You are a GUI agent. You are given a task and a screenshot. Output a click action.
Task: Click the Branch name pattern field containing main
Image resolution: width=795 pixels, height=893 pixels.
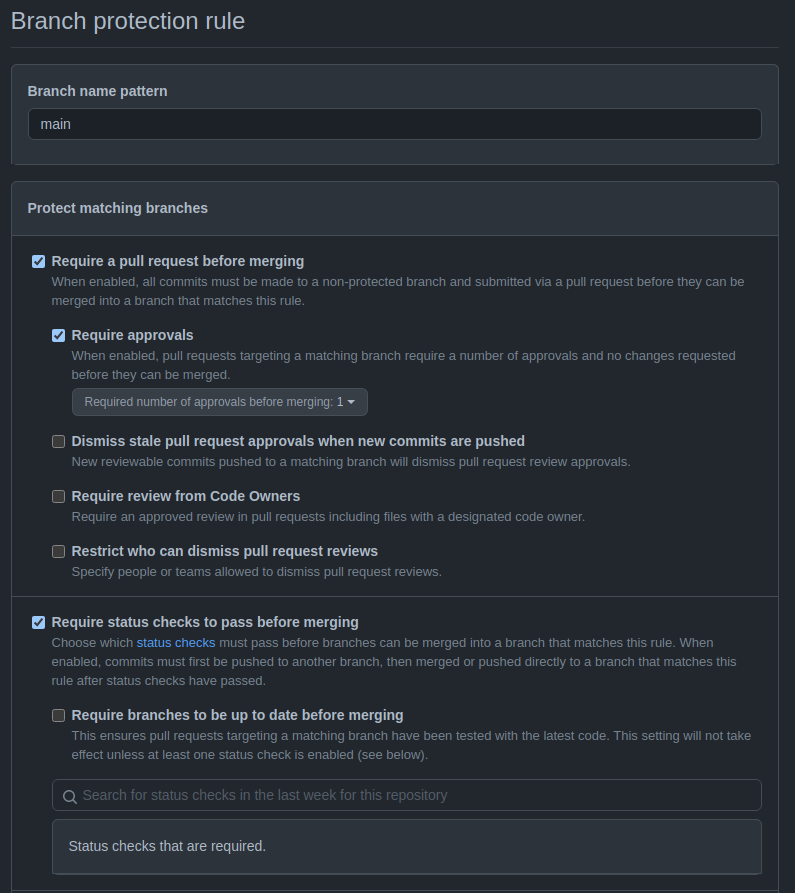click(394, 124)
